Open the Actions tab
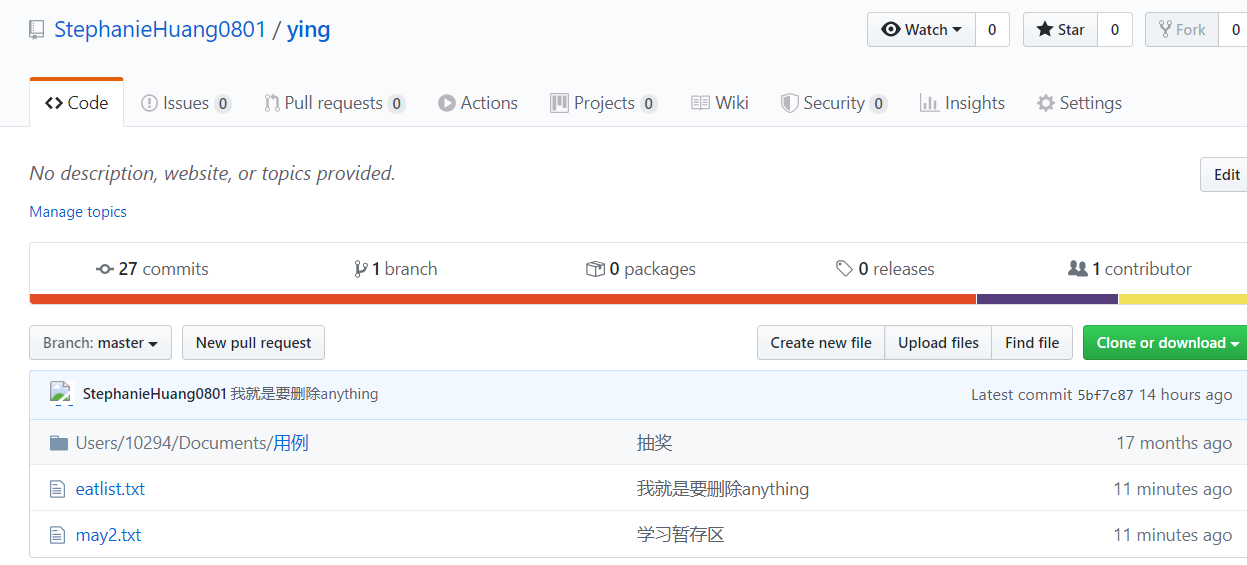The height and width of the screenshot is (565, 1247). 478,103
